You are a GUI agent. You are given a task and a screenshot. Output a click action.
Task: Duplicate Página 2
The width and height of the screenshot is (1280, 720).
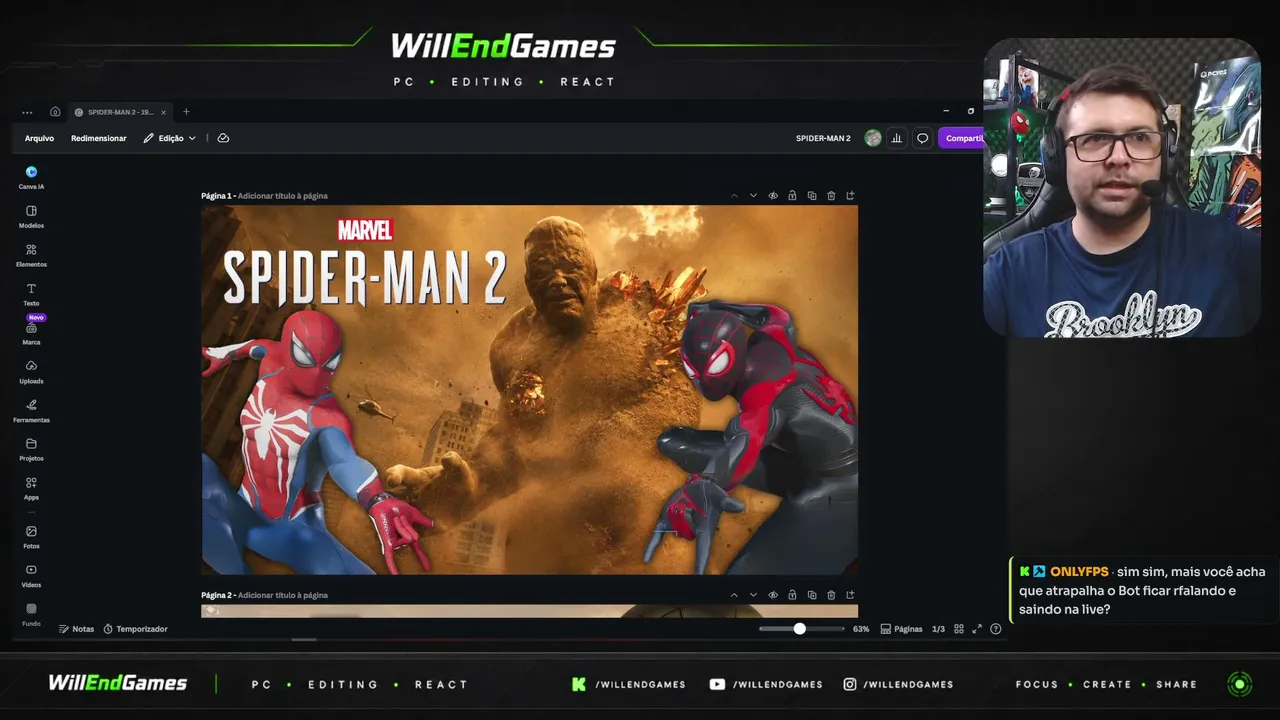(812, 595)
